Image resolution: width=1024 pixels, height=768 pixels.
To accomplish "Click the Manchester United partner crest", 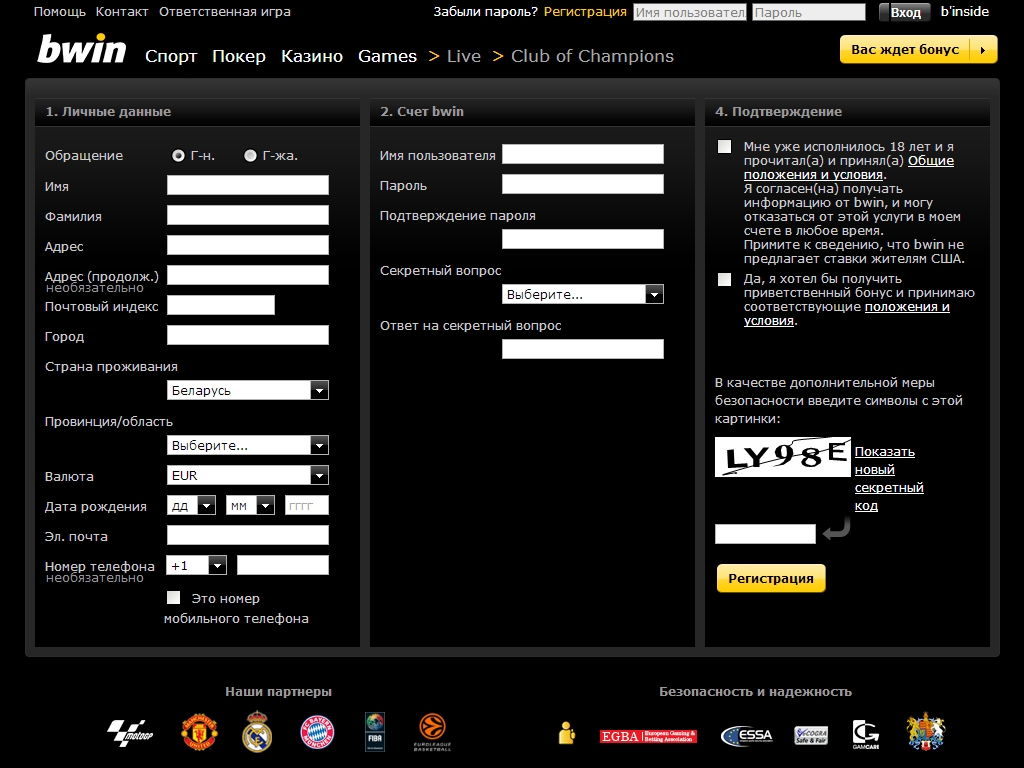I will (x=198, y=733).
